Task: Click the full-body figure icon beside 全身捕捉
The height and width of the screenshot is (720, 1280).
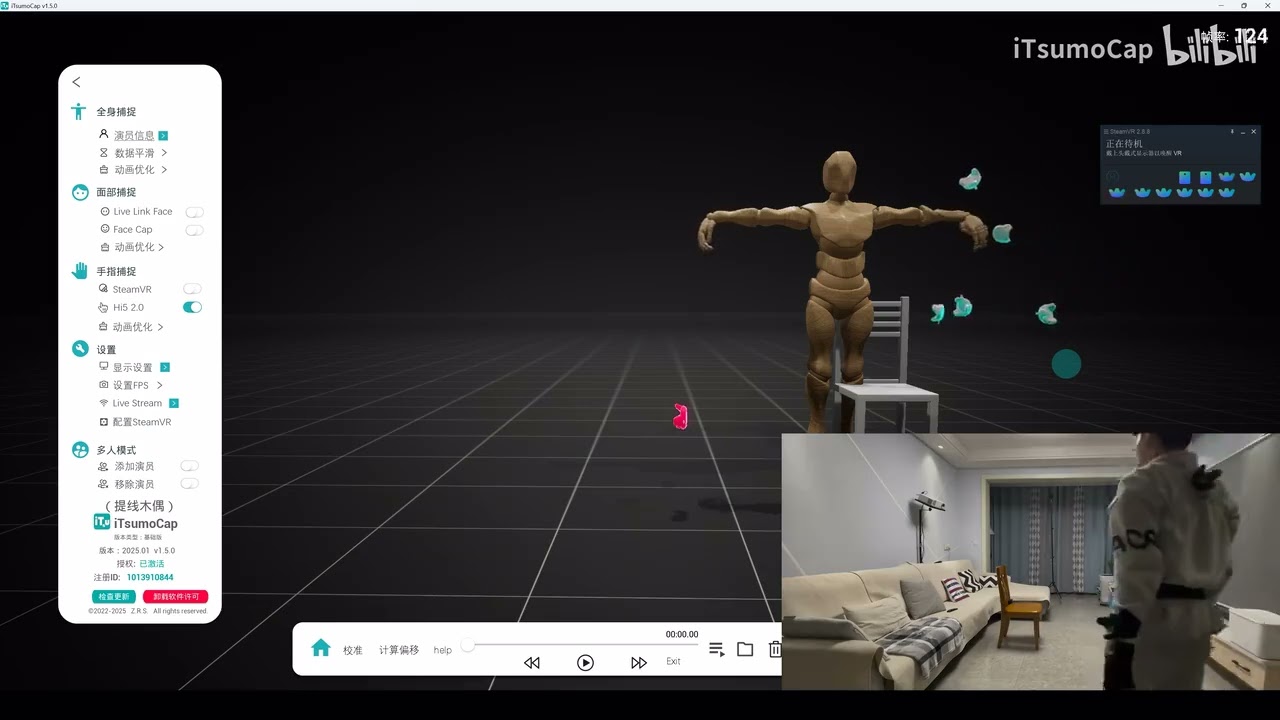Action: [x=79, y=112]
